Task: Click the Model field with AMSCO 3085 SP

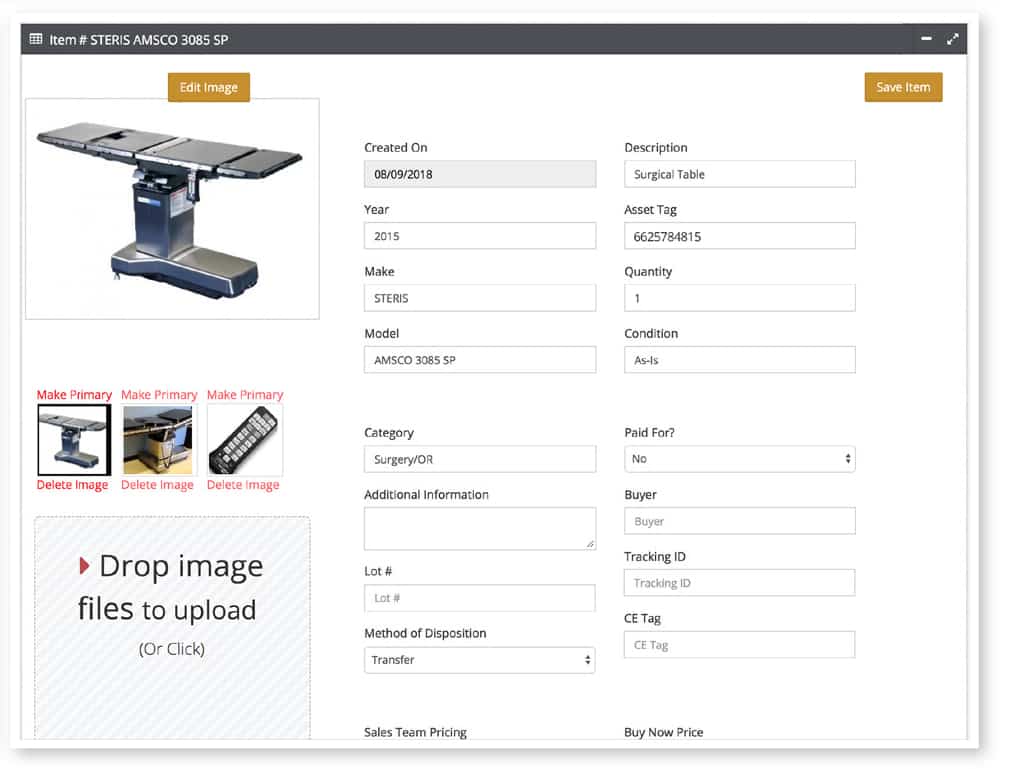Action: coord(480,360)
